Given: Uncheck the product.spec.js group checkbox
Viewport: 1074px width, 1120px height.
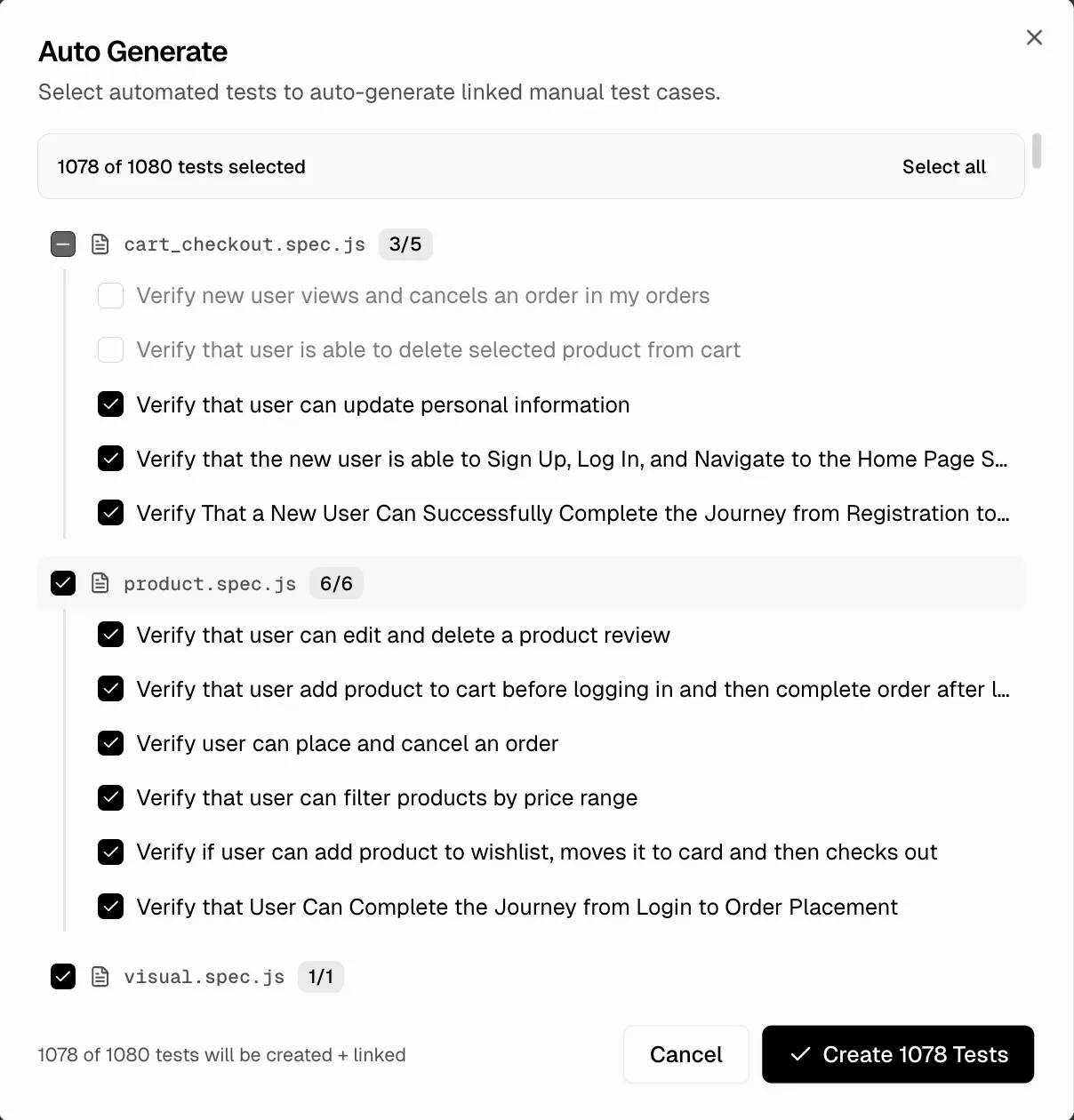Looking at the screenshot, I should pyautogui.click(x=62, y=583).
